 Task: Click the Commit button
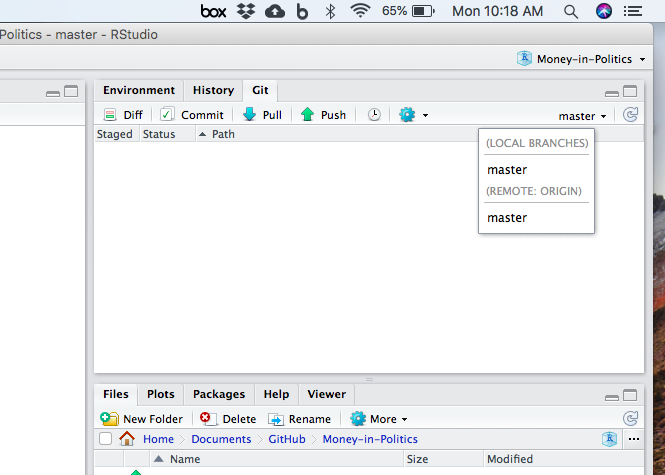pyautogui.click(x=192, y=115)
